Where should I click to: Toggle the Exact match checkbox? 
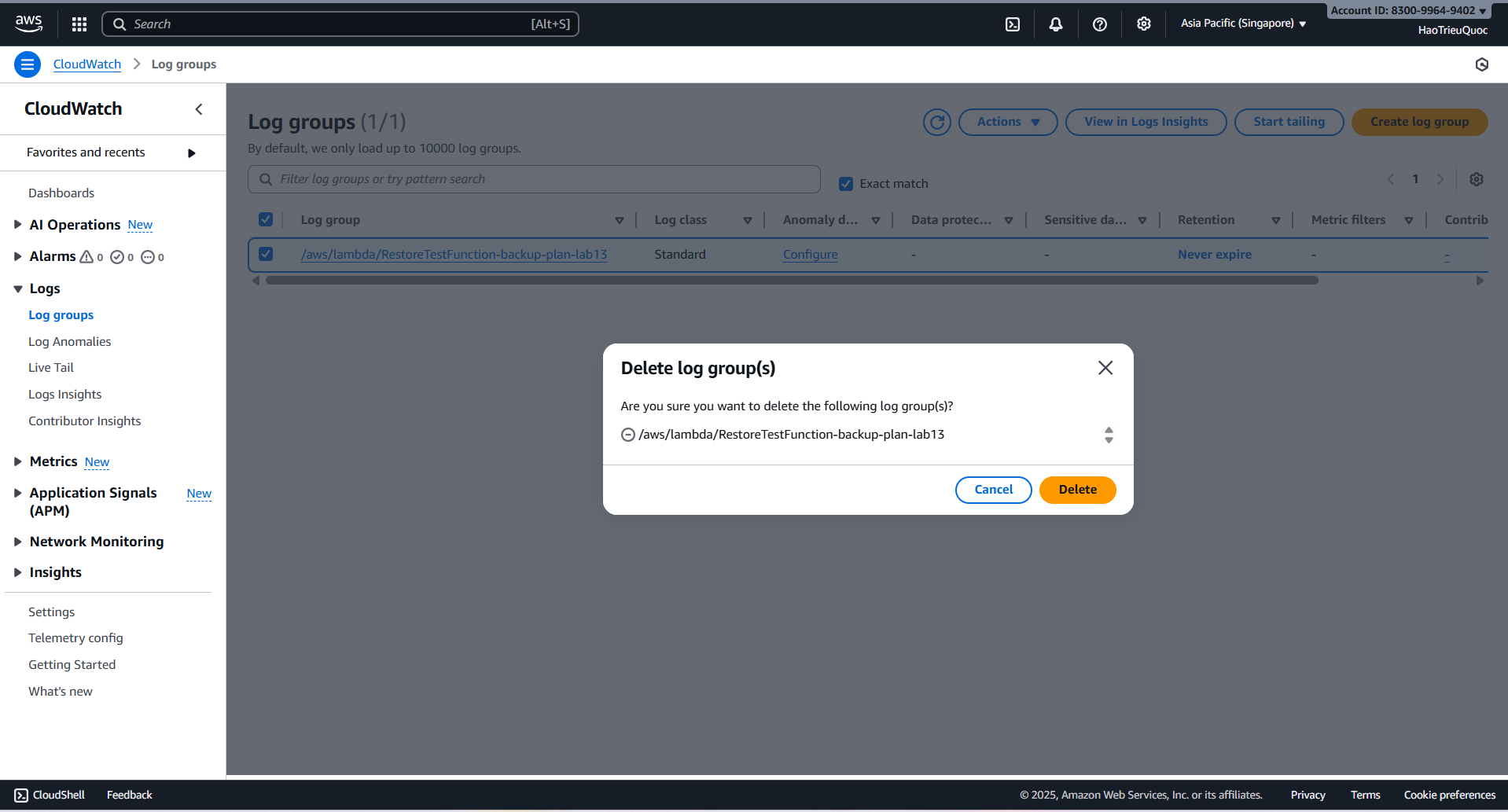click(846, 184)
